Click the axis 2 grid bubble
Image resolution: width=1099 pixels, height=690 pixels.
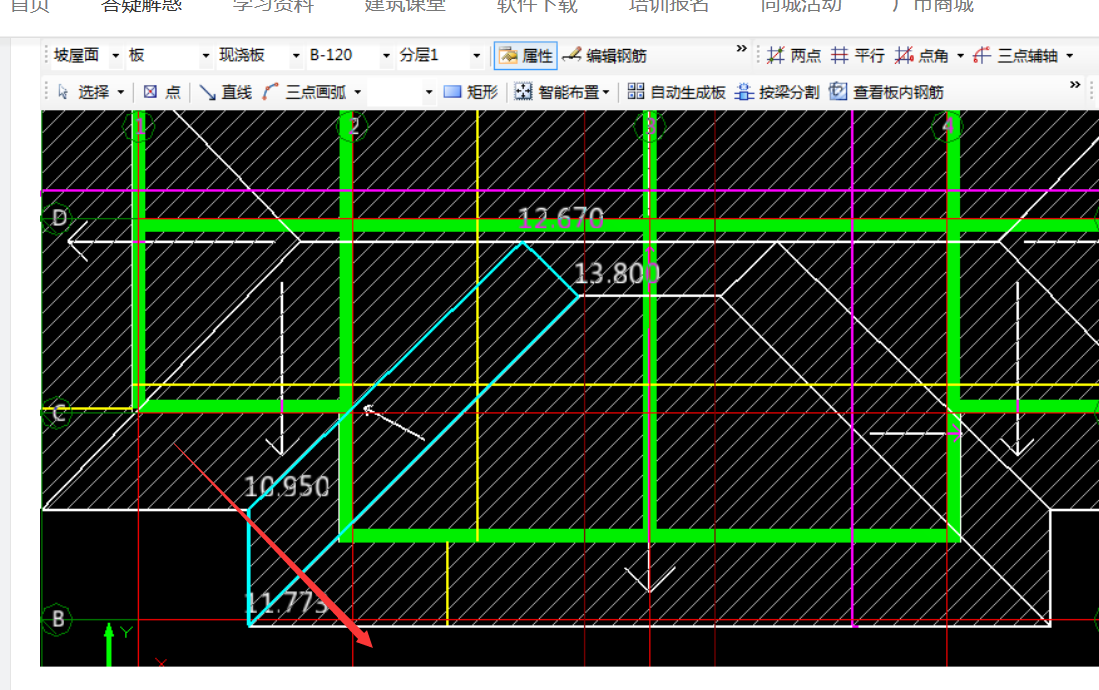[353, 126]
